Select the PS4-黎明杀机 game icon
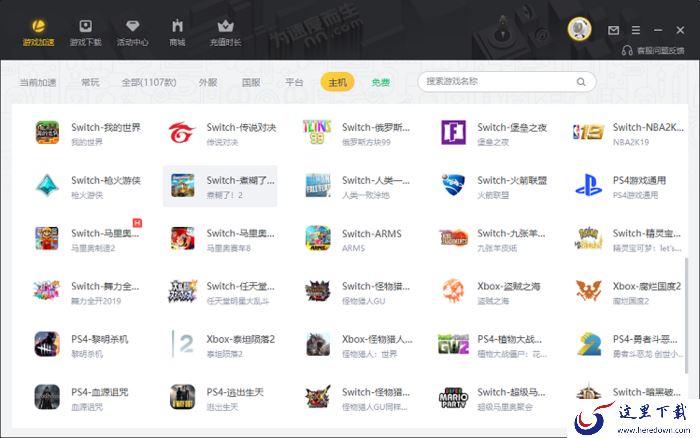The height and width of the screenshot is (438, 700). click(x=47, y=344)
